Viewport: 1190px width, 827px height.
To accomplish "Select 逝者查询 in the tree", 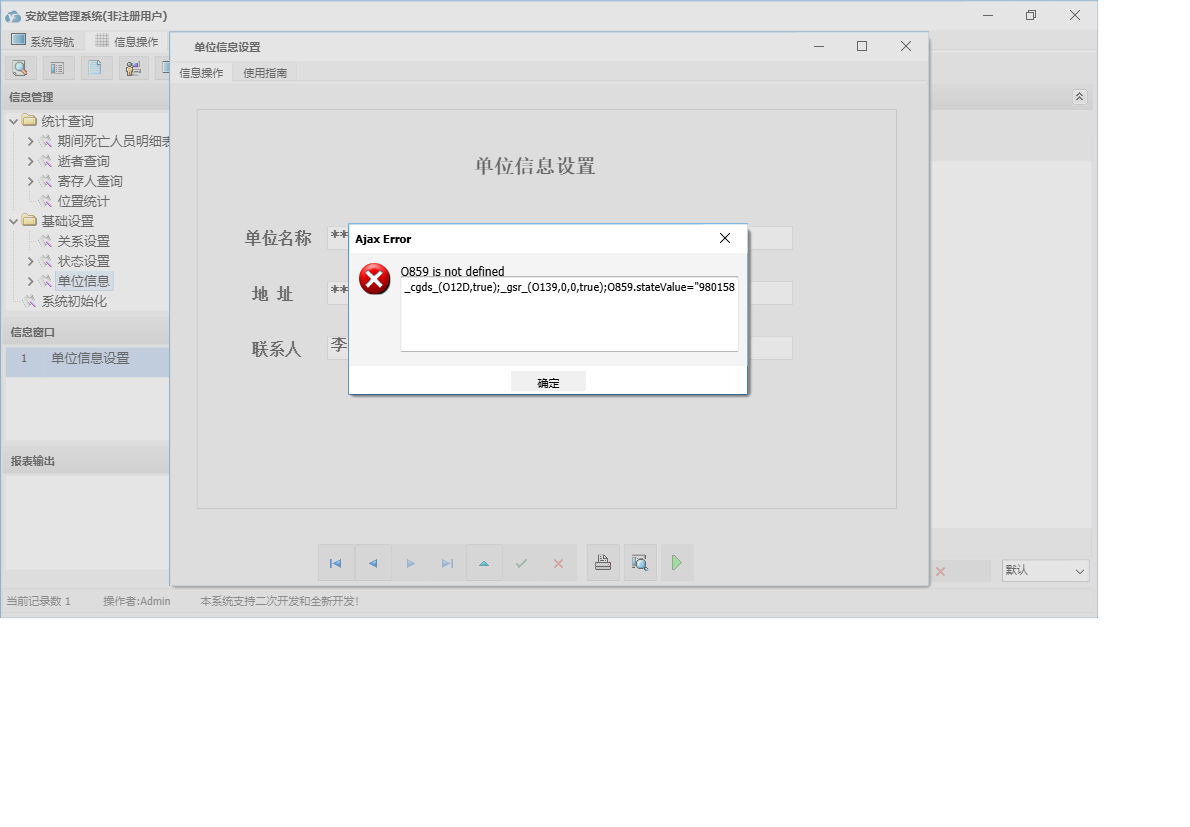I will (x=83, y=161).
